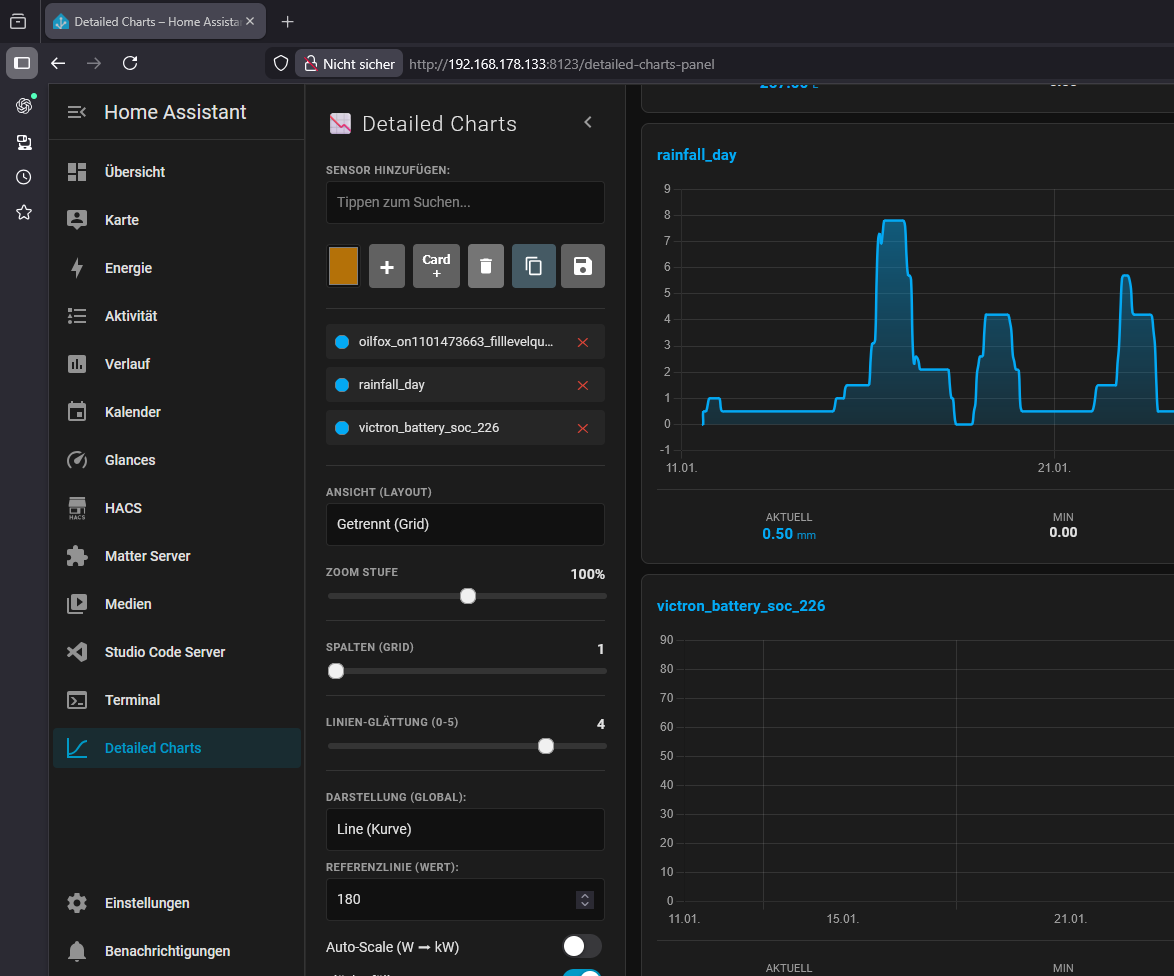This screenshot has width=1174, height=976.
Task: Click the sensor search input field
Action: click(465, 202)
